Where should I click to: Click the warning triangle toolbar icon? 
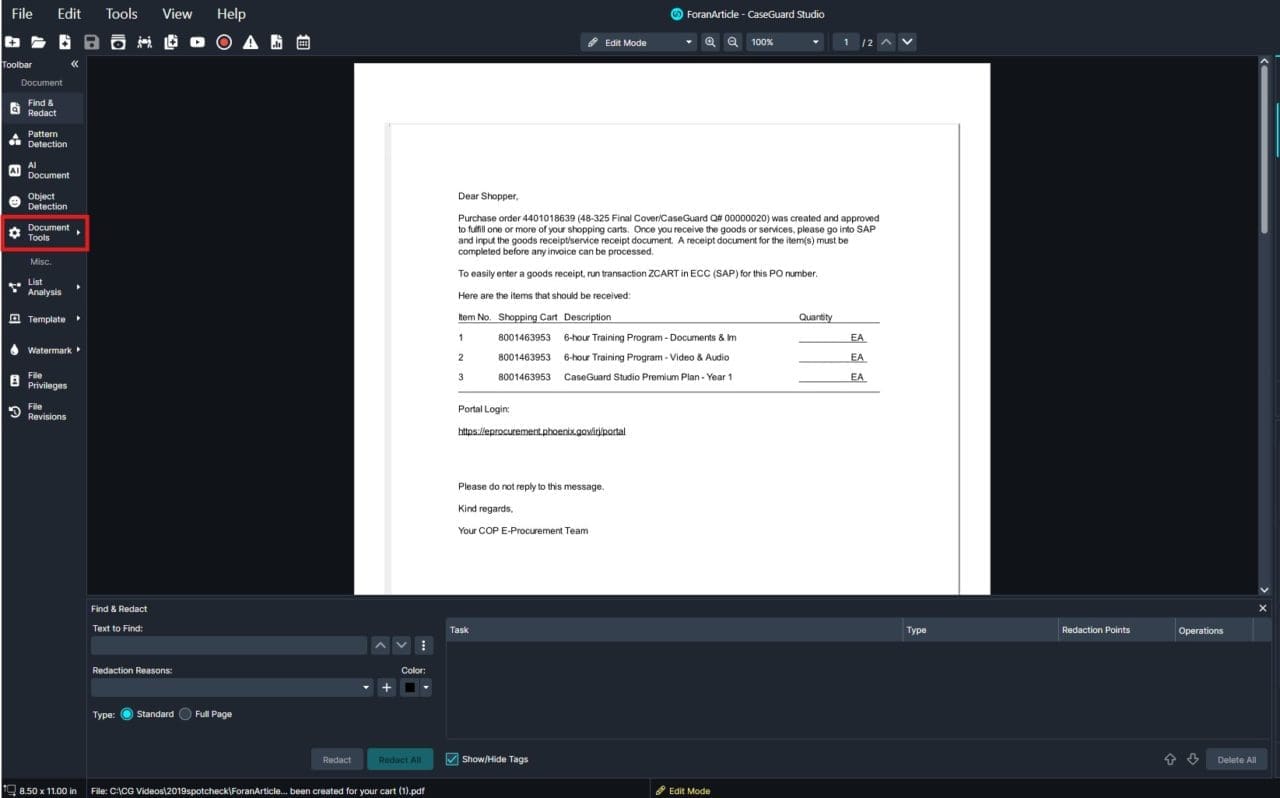point(250,42)
